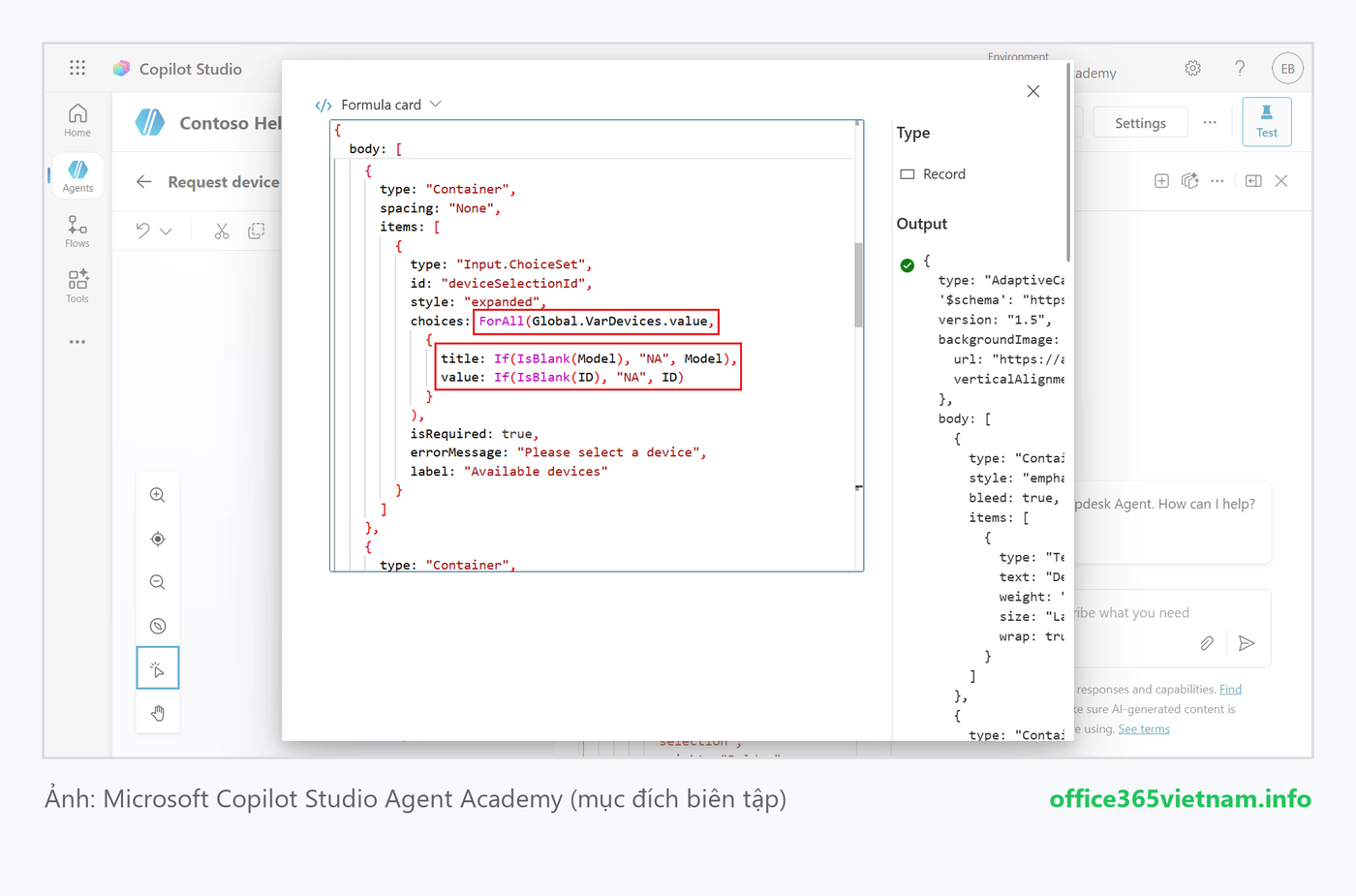1356x896 pixels.
Task: Click the id: "deviceSelectionId" code line
Action: pyautogui.click(x=501, y=284)
